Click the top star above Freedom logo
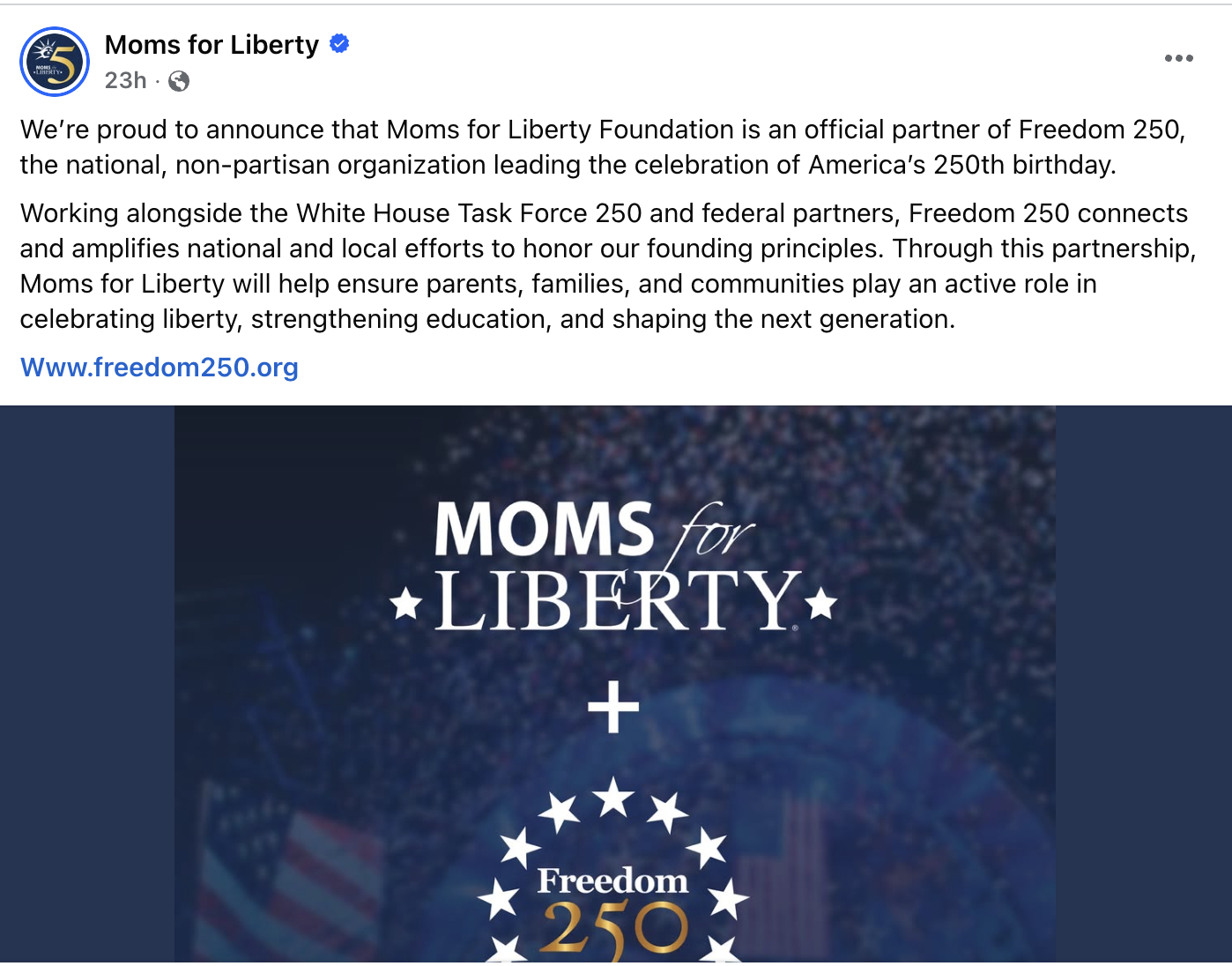 [x=613, y=798]
